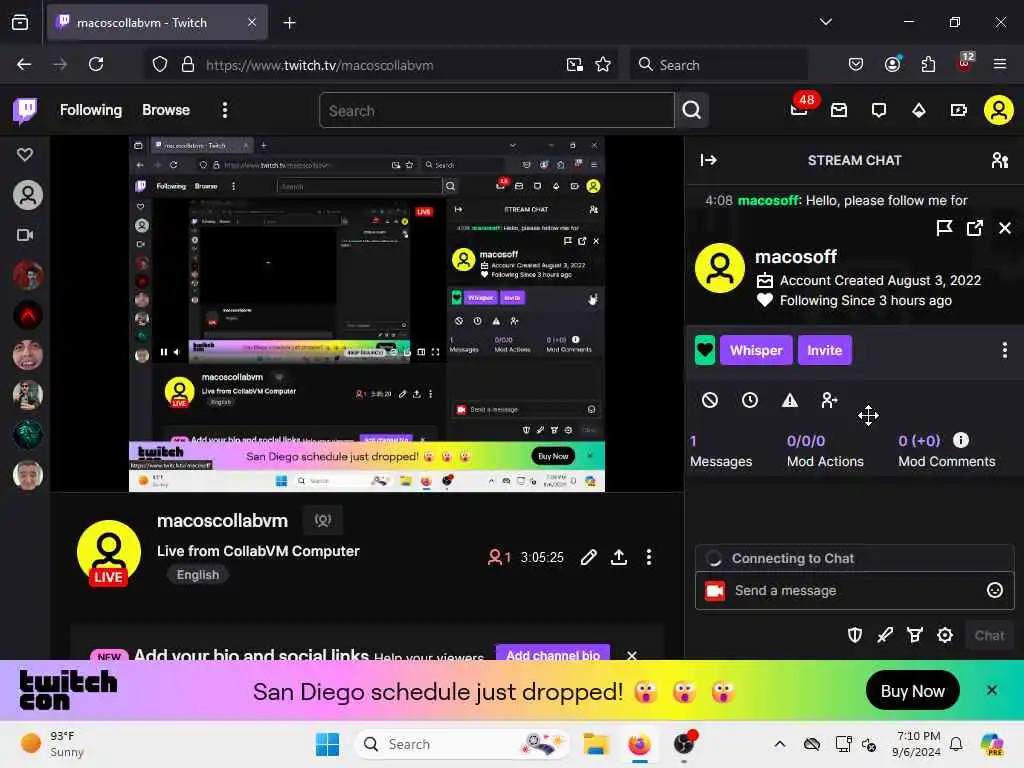Reload the page in Firefox
This screenshot has height=768, width=1024.
tap(96, 64)
